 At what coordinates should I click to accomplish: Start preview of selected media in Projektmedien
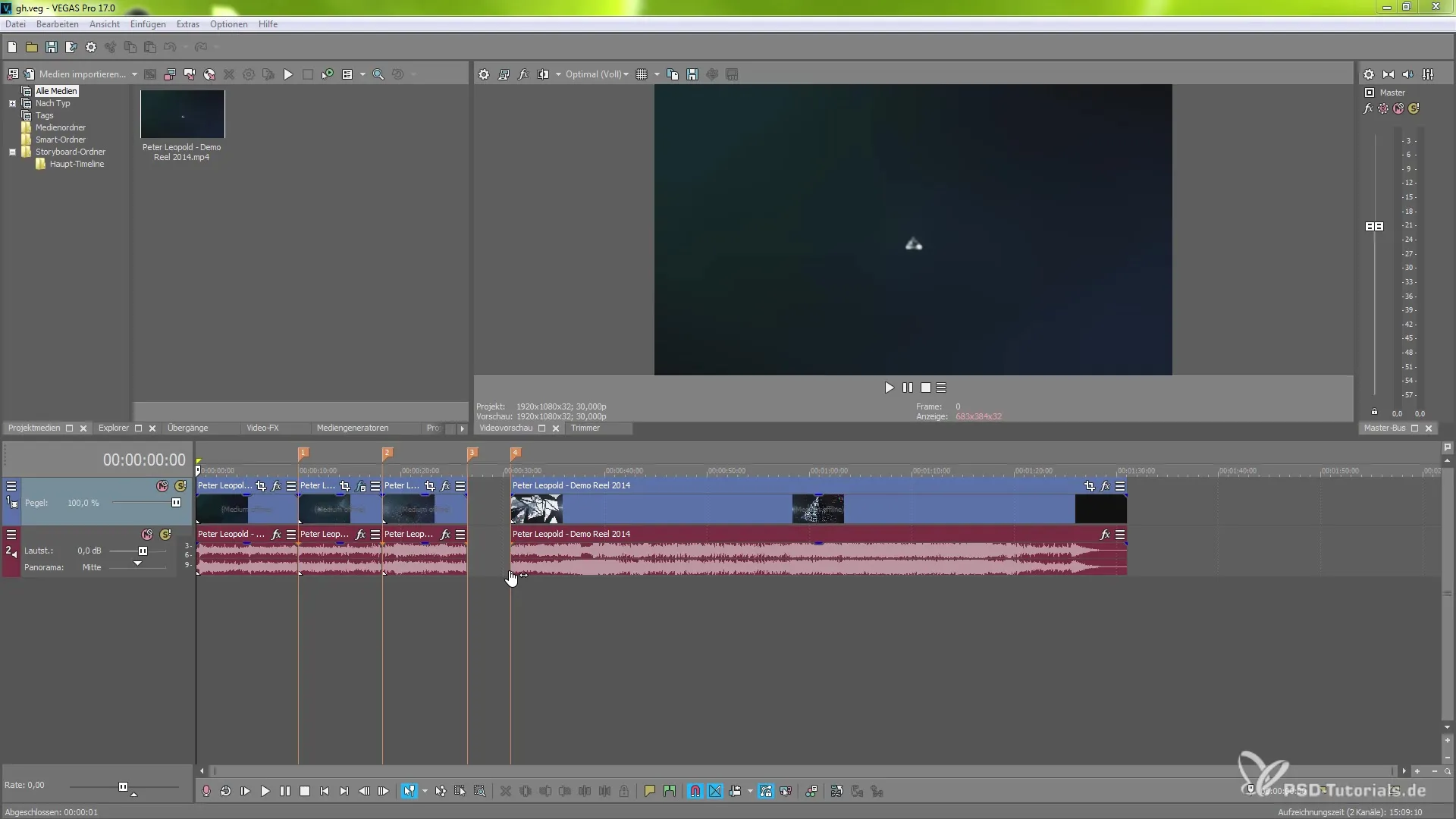(288, 74)
